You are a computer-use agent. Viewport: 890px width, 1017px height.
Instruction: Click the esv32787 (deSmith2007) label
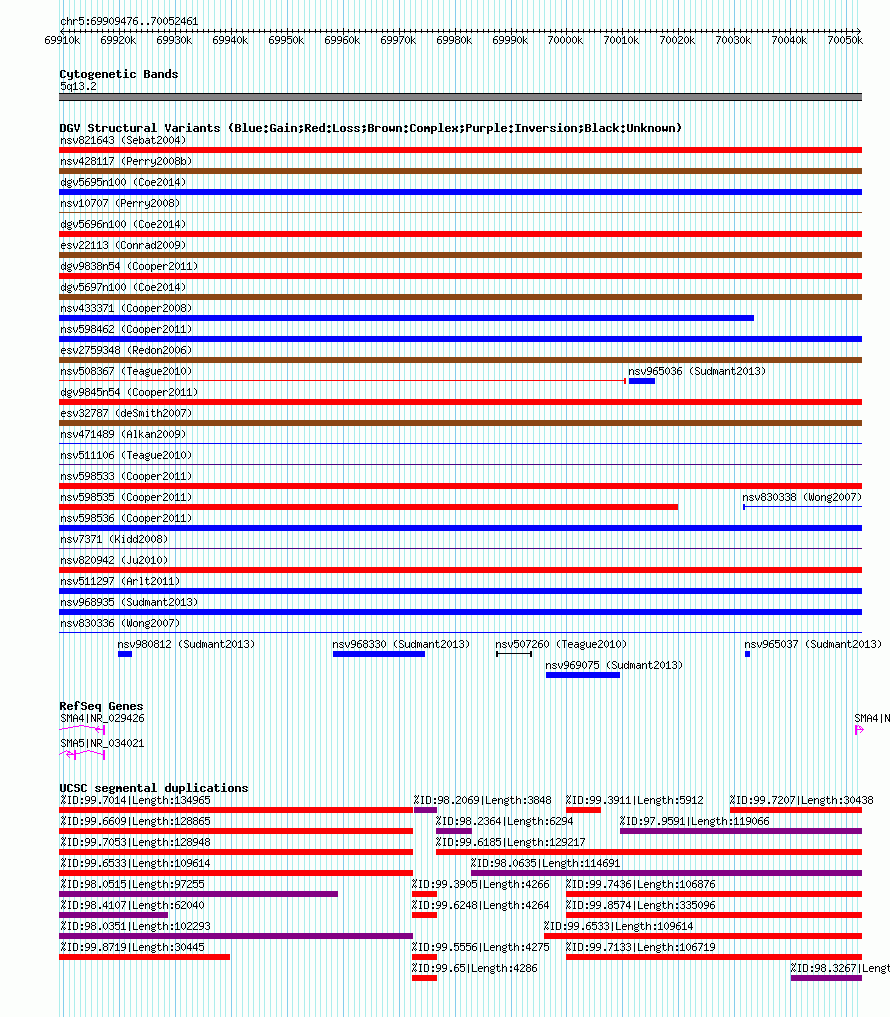[x=126, y=413]
